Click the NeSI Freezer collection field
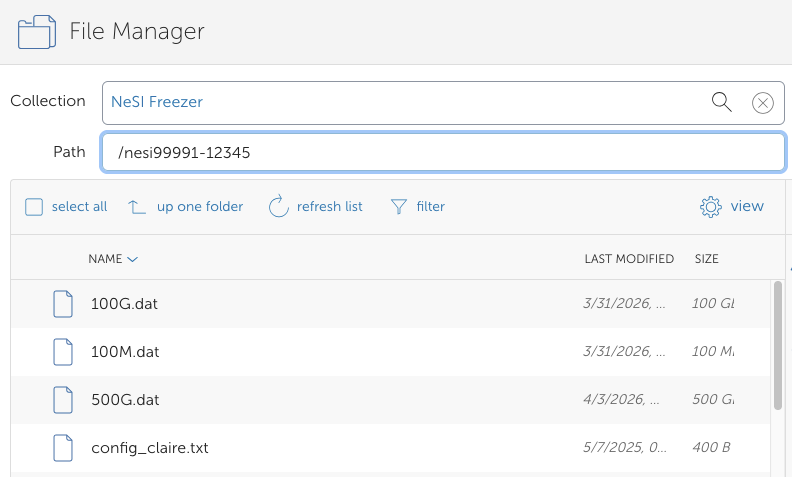 pos(400,102)
